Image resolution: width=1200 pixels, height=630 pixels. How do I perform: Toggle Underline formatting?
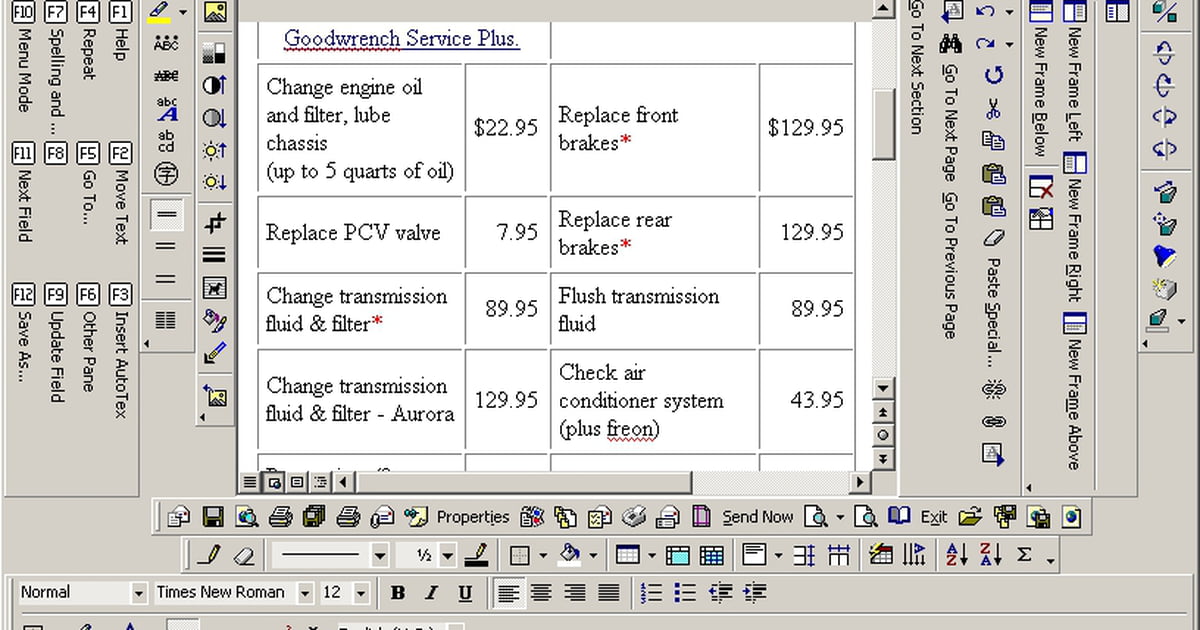click(x=465, y=593)
